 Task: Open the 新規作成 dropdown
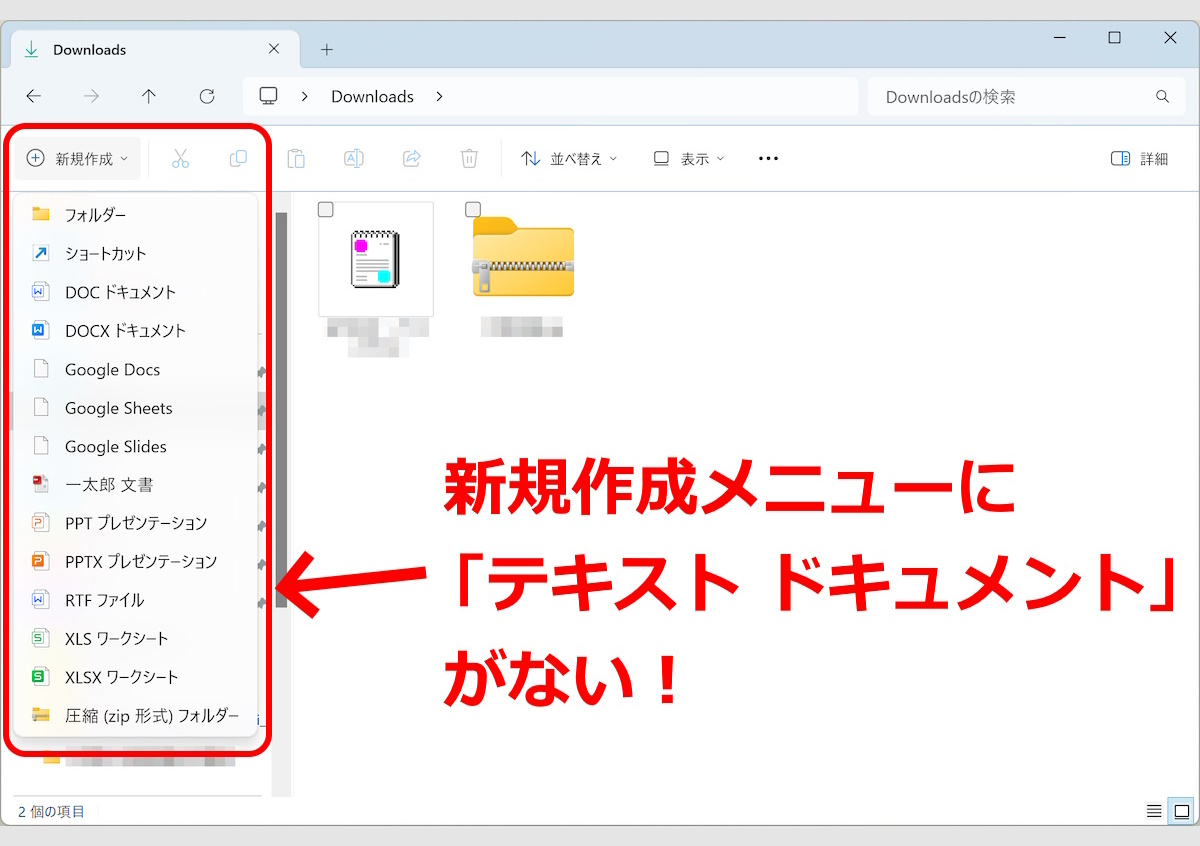click(x=78, y=159)
